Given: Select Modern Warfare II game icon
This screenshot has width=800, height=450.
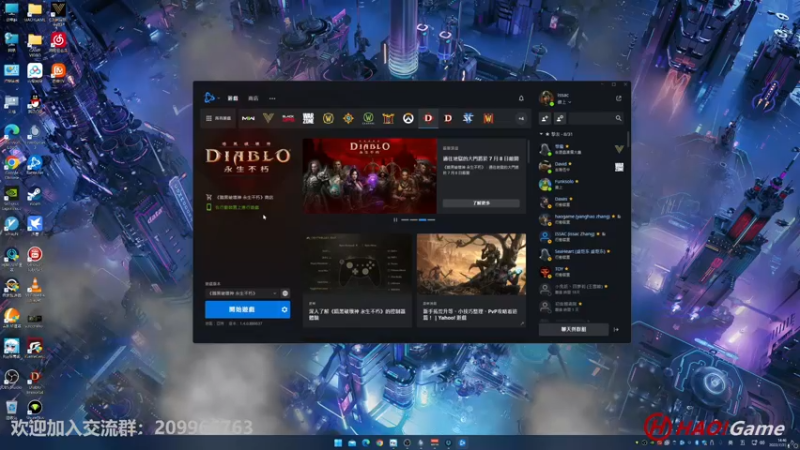Looking at the screenshot, I should pyautogui.click(x=248, y=118).
